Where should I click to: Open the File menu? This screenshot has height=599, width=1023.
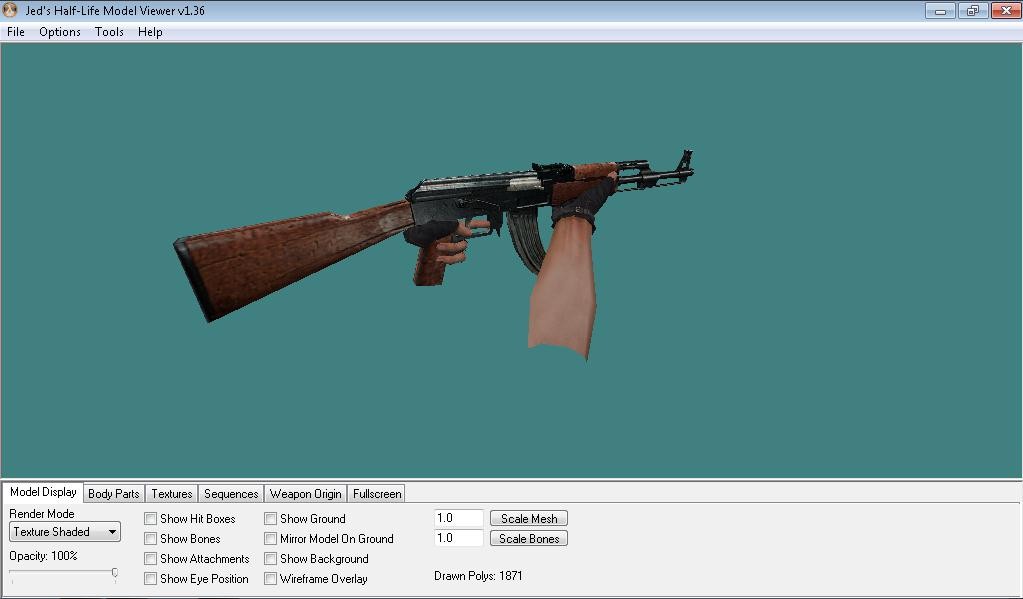point(16,32)
